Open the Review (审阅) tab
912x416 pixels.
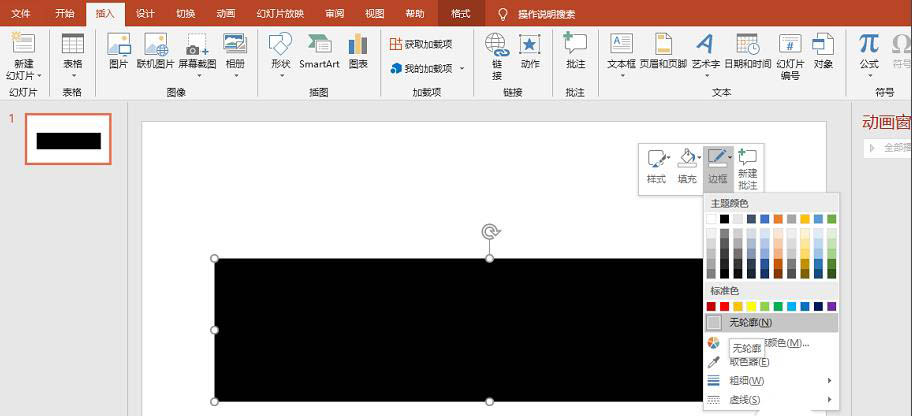(334, 13)
